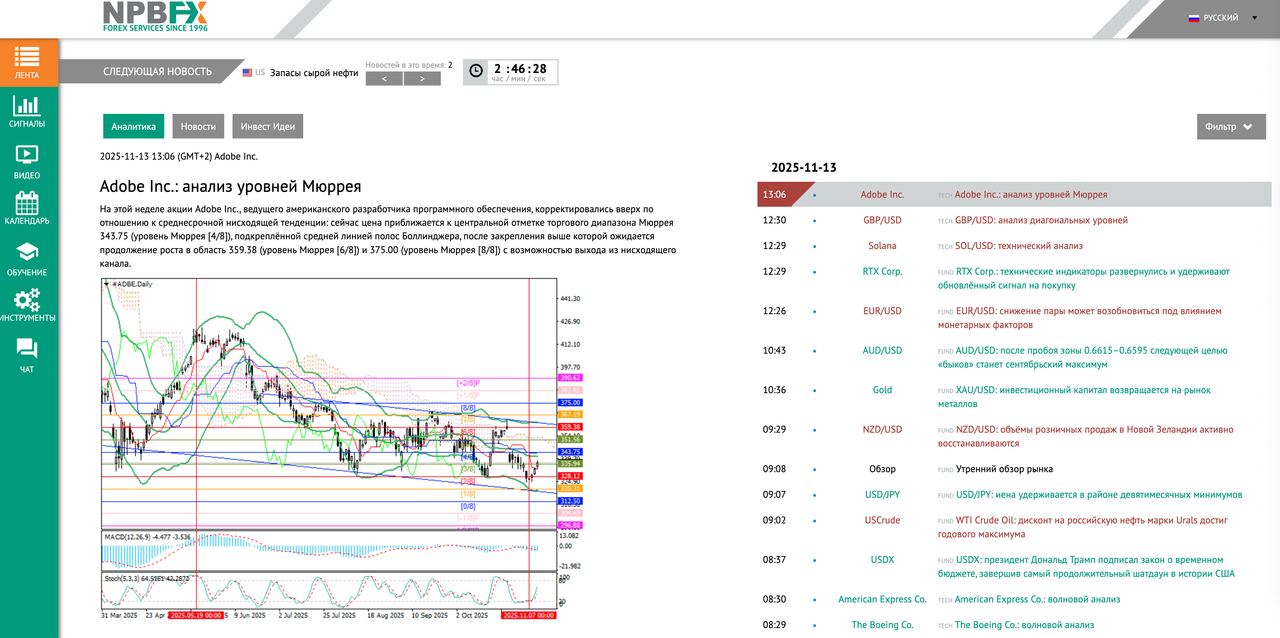Switch to the Инвест Идеи tab

tap(268, 127)
